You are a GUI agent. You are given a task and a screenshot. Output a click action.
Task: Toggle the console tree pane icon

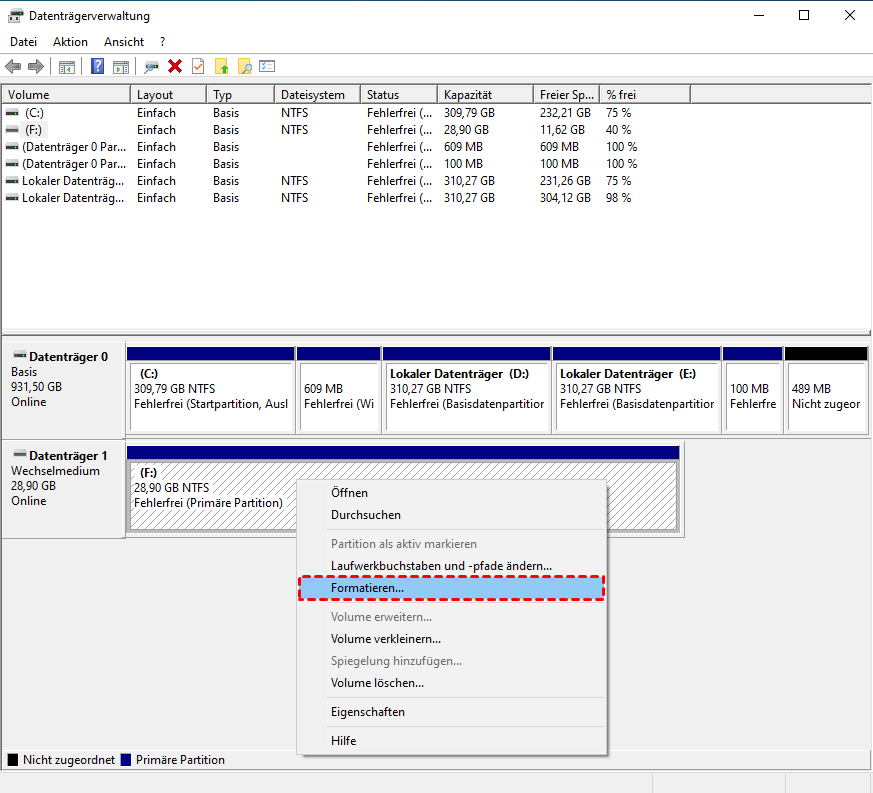[x=67, y=67]
